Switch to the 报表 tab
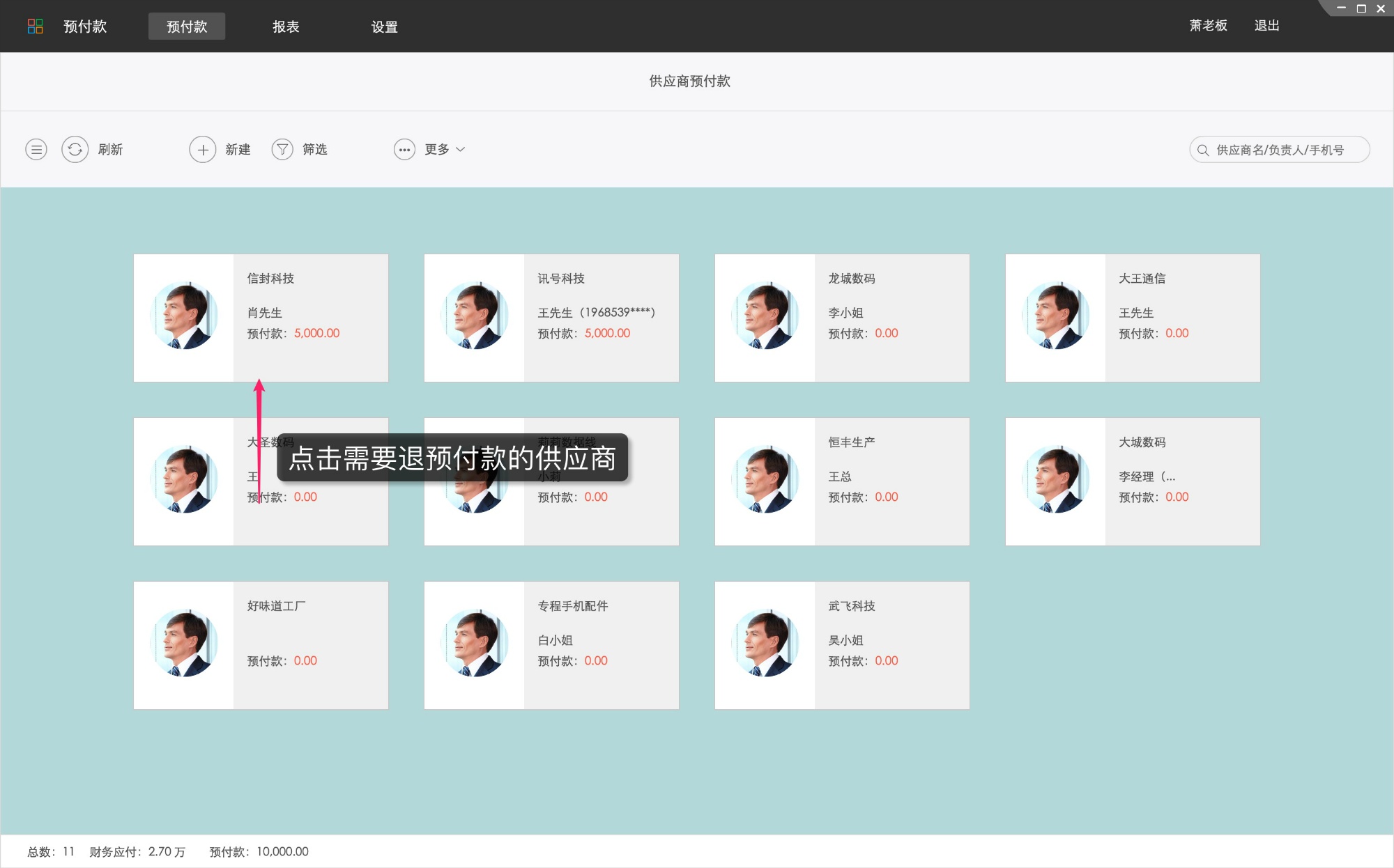Screen dimensions: 1394x868 coord(286,26)
